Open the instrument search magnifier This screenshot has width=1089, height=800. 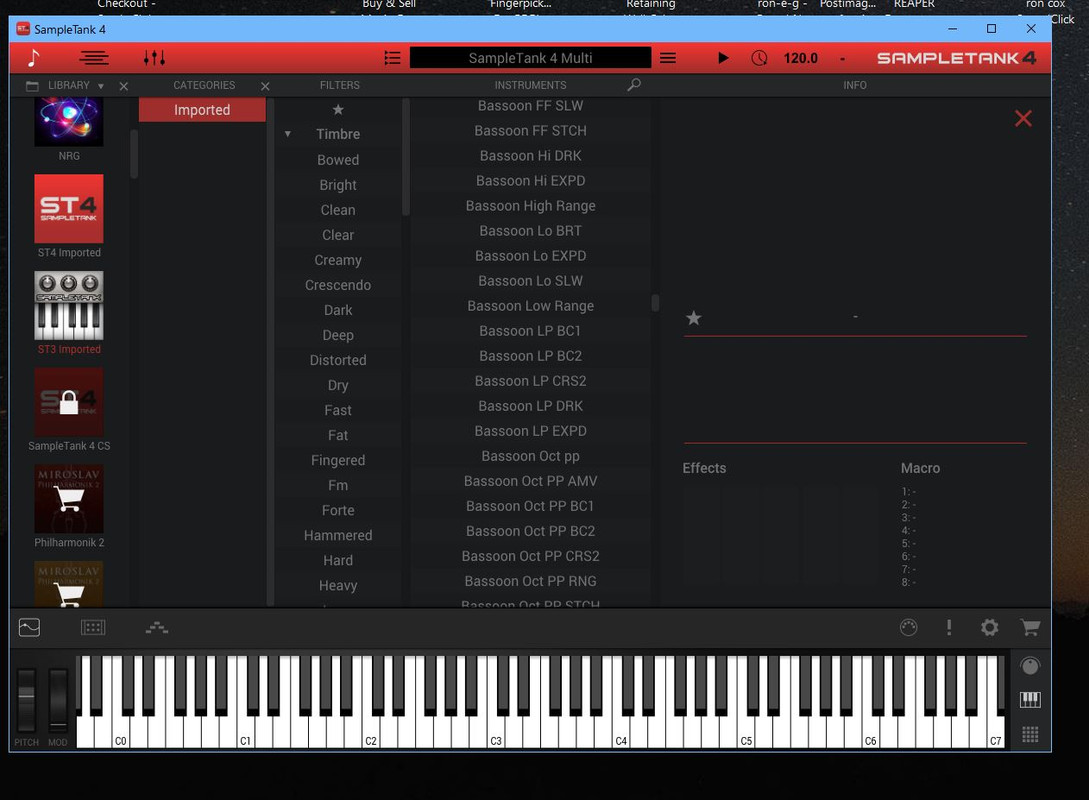(x=633, y=85)
